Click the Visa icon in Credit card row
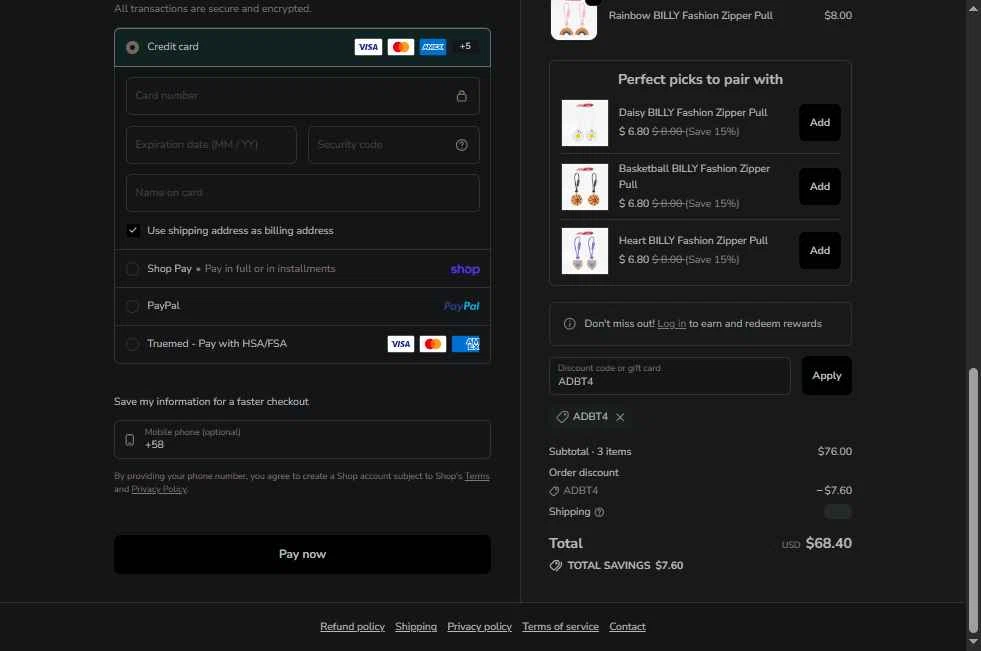This screenshot has height=651, width=981. click(x=368, y=47)
